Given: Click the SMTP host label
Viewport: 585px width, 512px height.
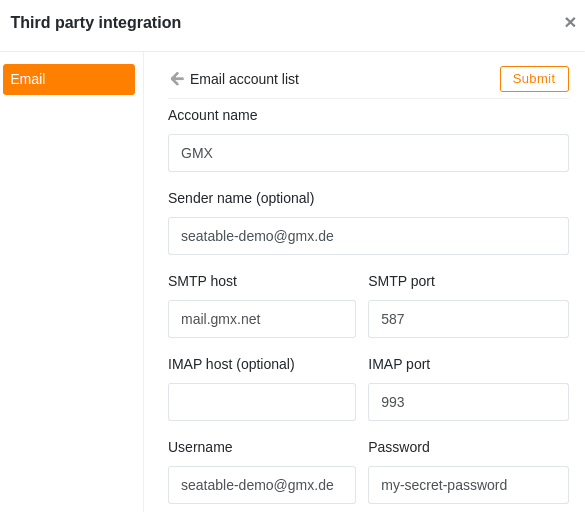Looking at the screenshot, I should tap(203, 281).
